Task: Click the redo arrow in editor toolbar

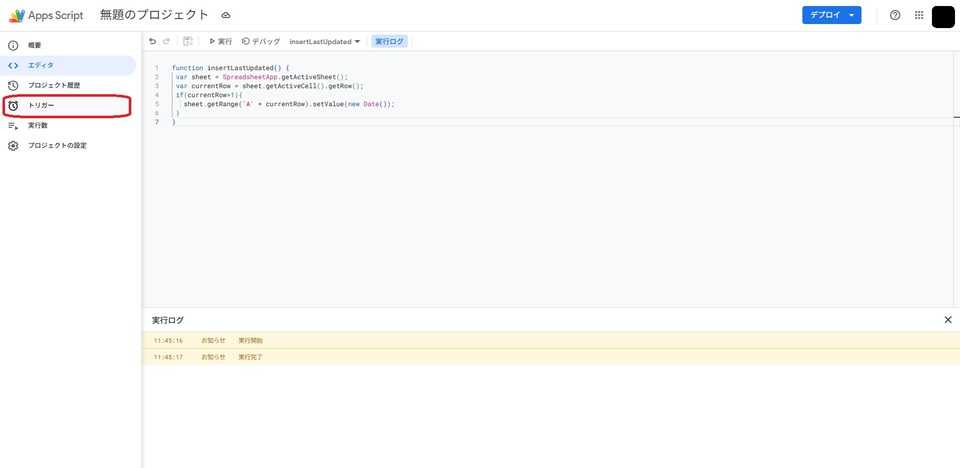Action: [x=166, y=42]
